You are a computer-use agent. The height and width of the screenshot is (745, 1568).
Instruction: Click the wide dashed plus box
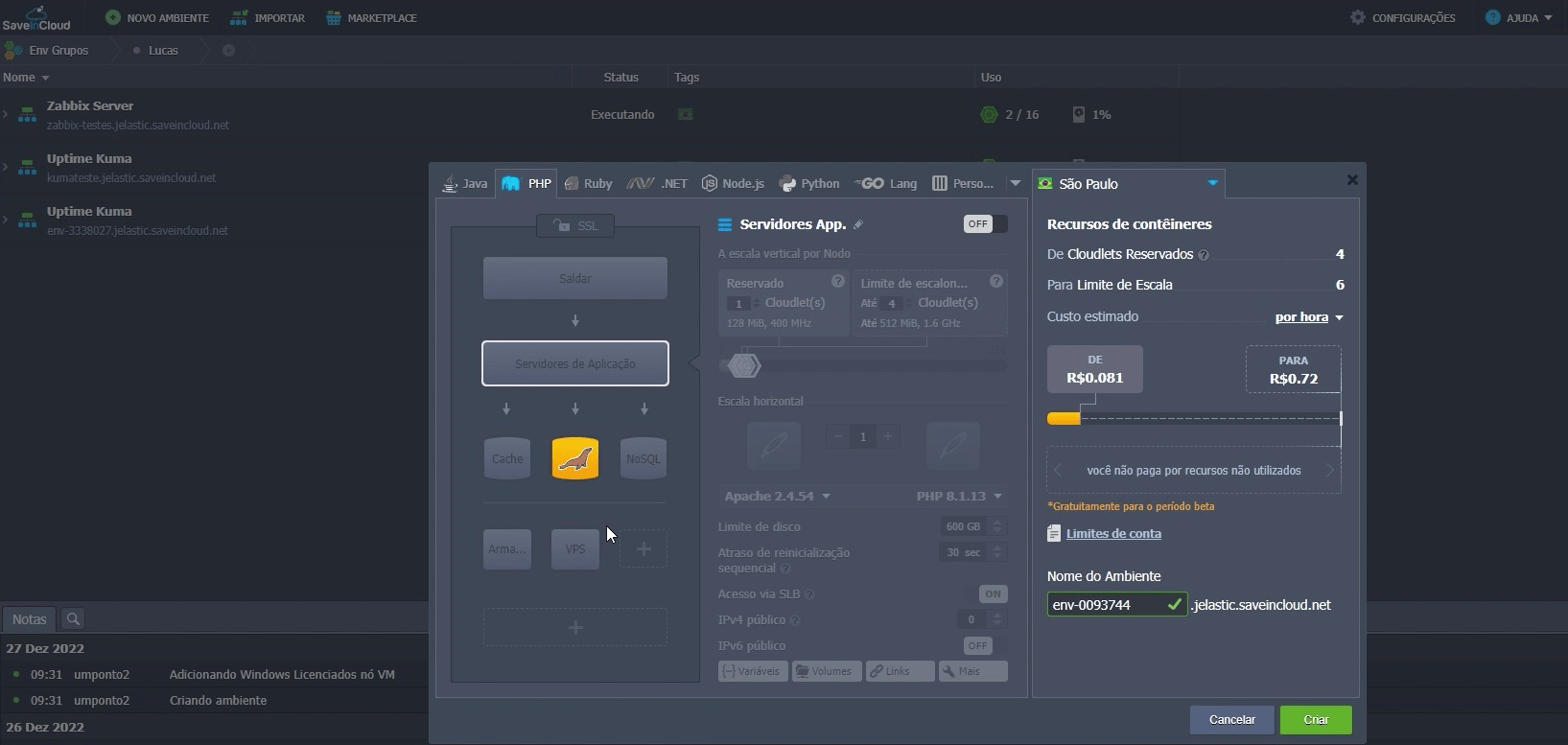click(x=575, y=627)
